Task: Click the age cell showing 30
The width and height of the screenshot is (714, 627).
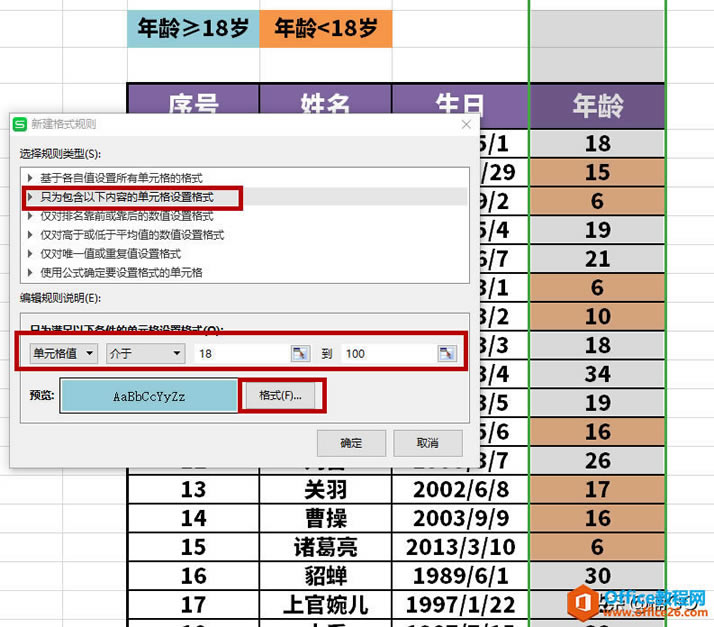Action: tap(597, 576)
